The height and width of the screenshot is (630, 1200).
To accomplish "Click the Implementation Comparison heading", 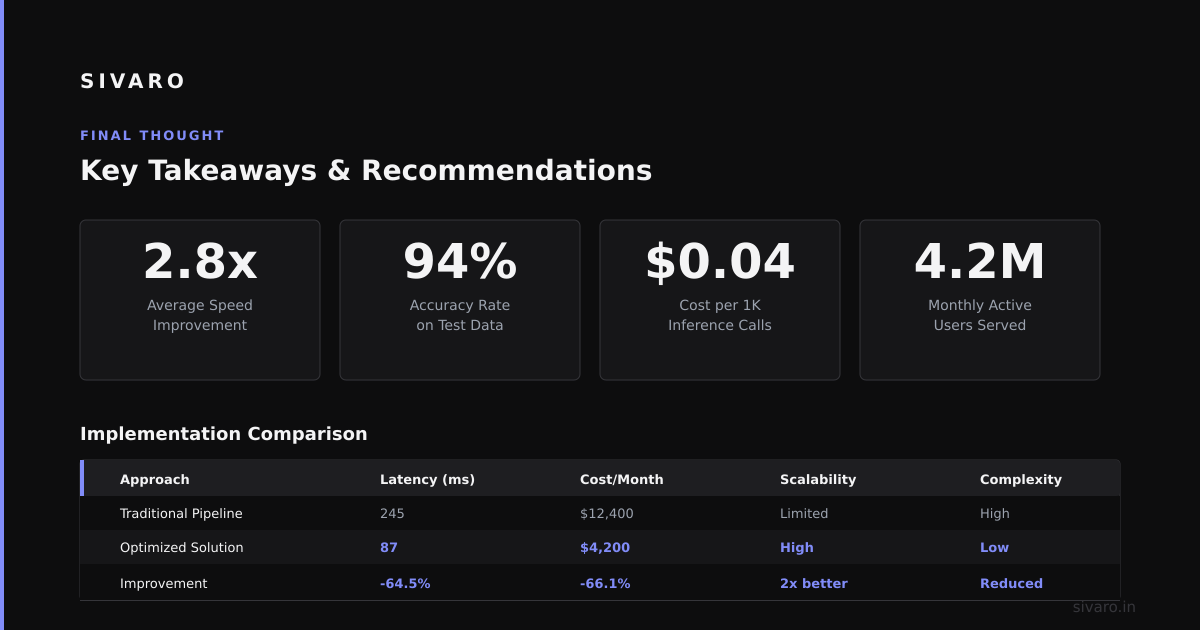I will pyautogui.click(x=224, y=434).
